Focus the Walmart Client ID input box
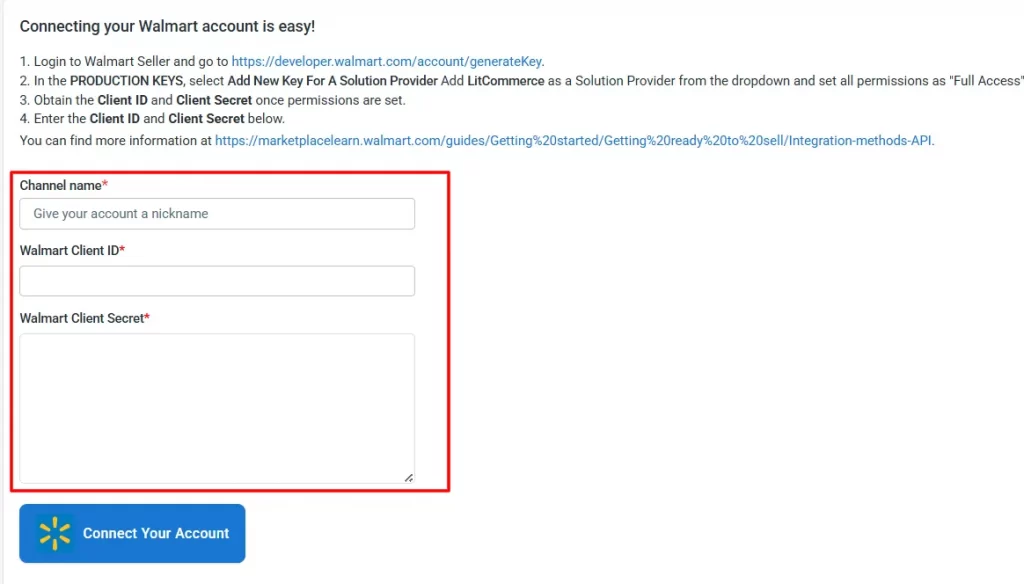 pyautogui.click(x=217, y=280)
